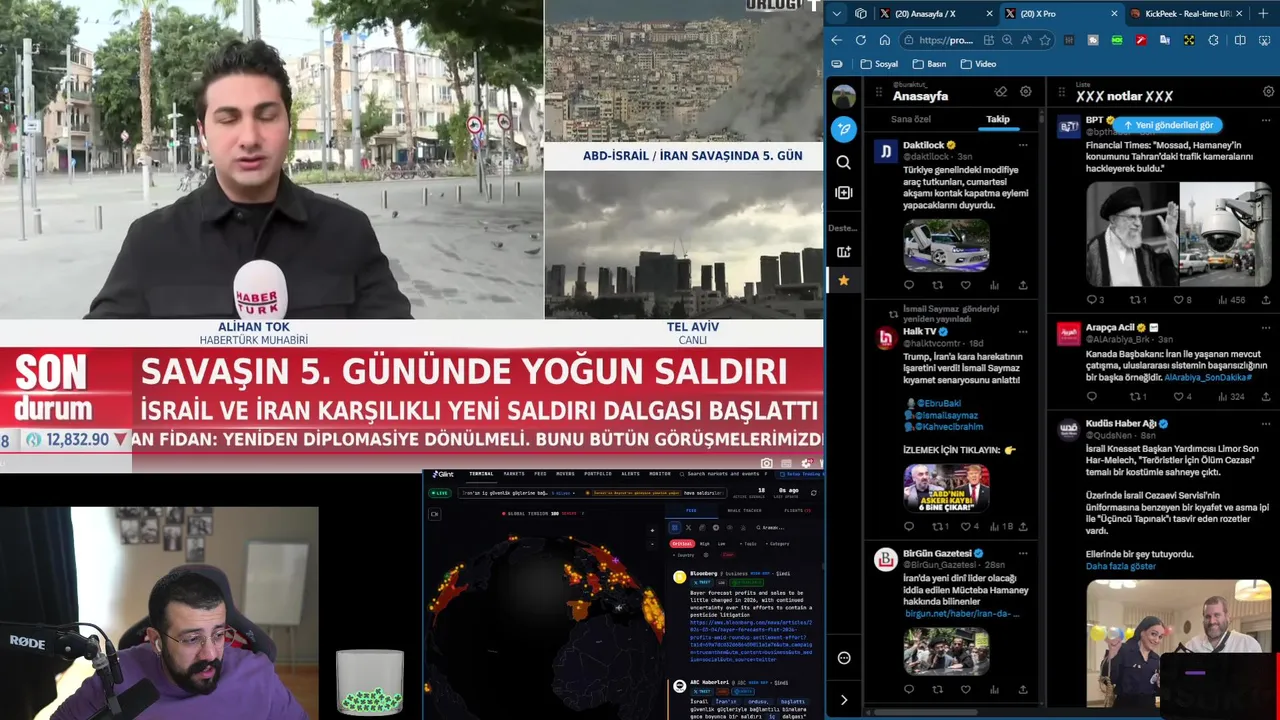Open the Sosyal bookmarks folder
1280x720 pixels.
[x=879, y=64]
